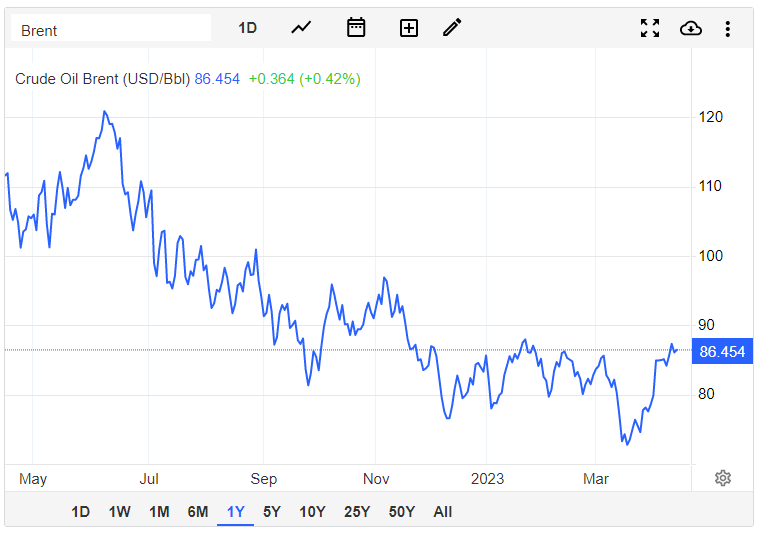Click the Mar date axis label
760x534 pixels.
(596, 479)
